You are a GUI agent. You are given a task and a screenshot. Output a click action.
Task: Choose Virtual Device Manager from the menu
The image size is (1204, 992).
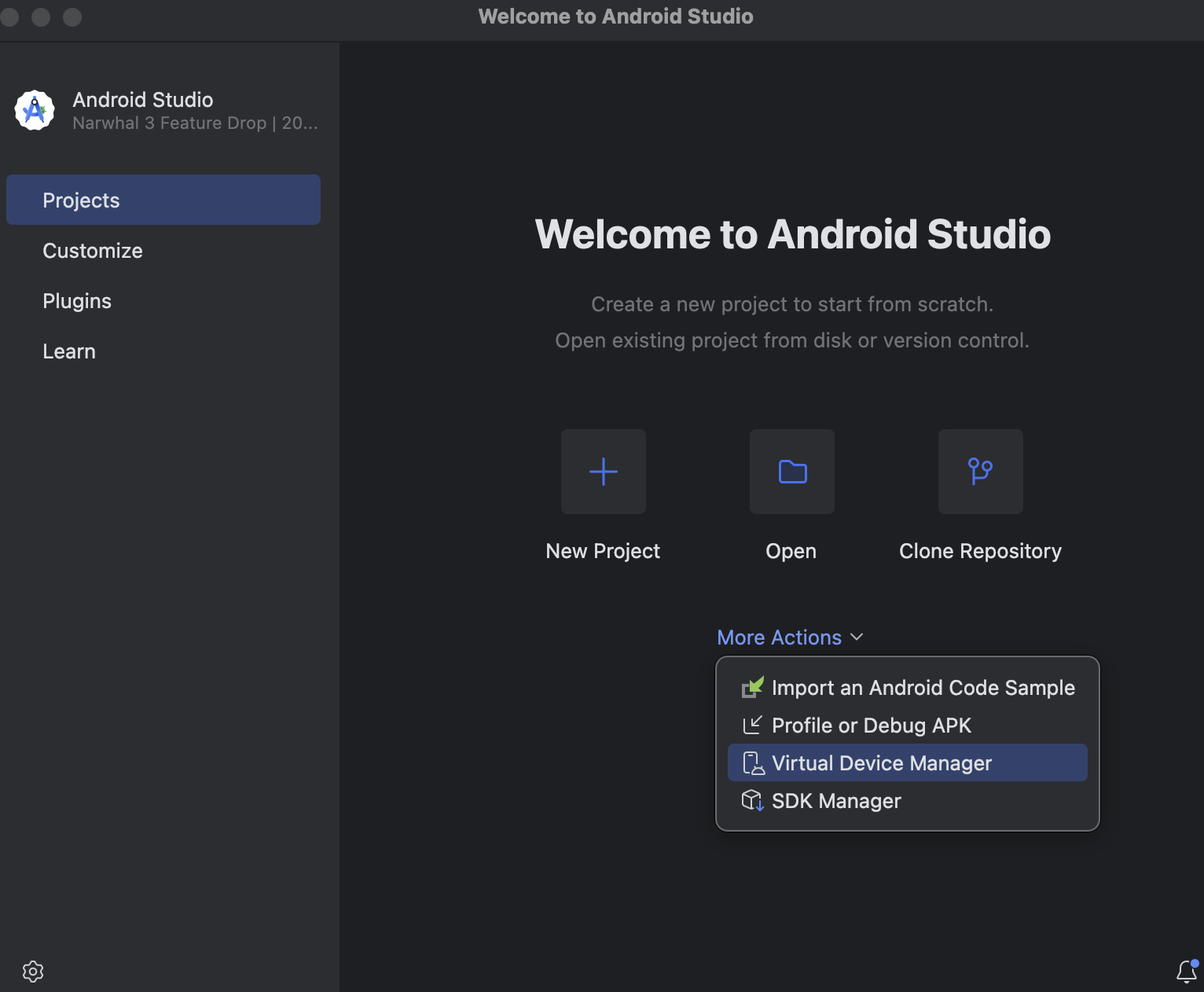(881, 763)
